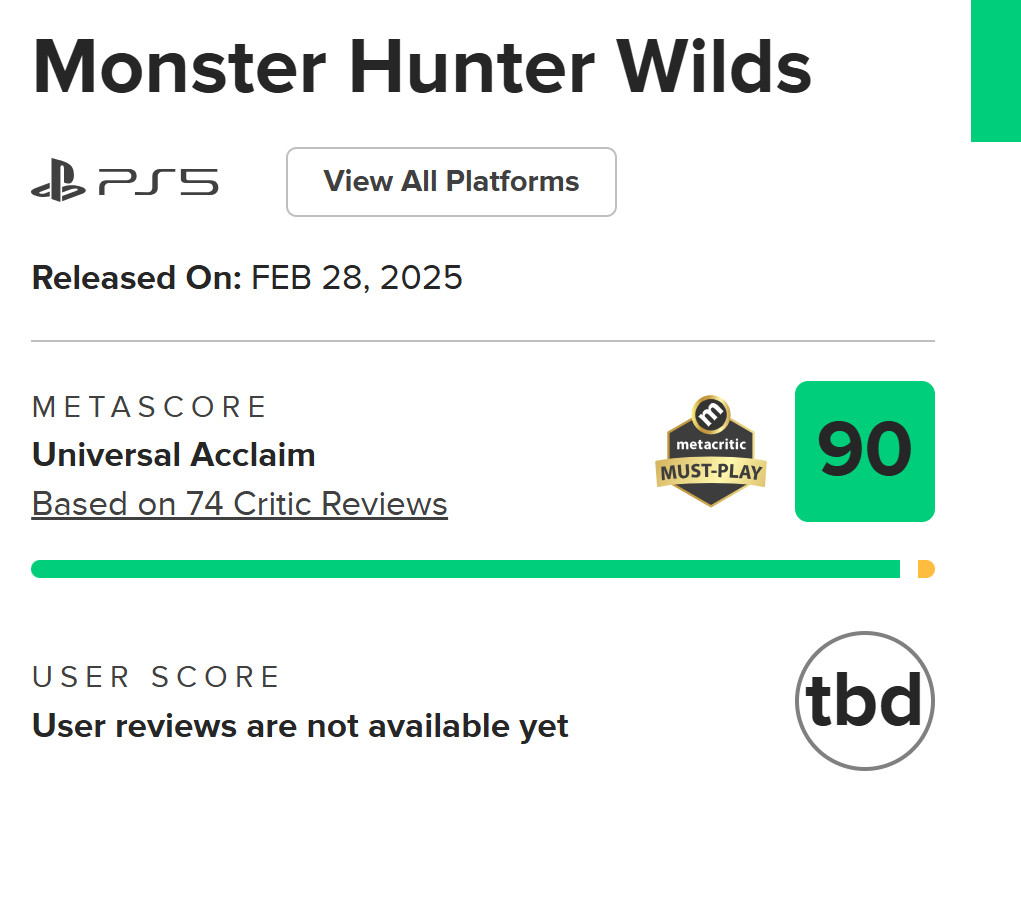Click the "metacritic" wordmark inside the badge
This screenshot has height=916, width=1021.
(711, 442)
